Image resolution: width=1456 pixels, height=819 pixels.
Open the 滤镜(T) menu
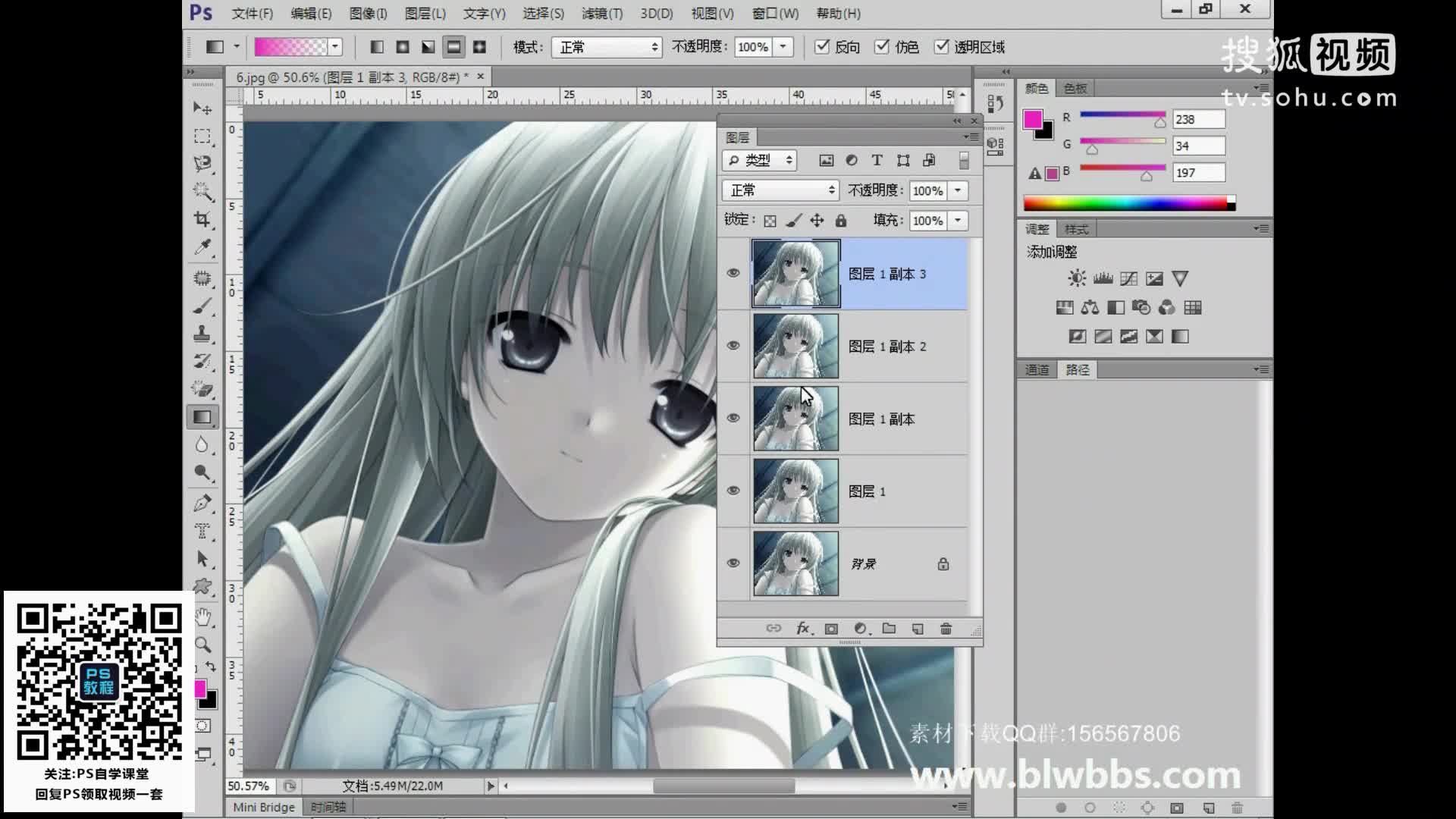click(602, 14)
